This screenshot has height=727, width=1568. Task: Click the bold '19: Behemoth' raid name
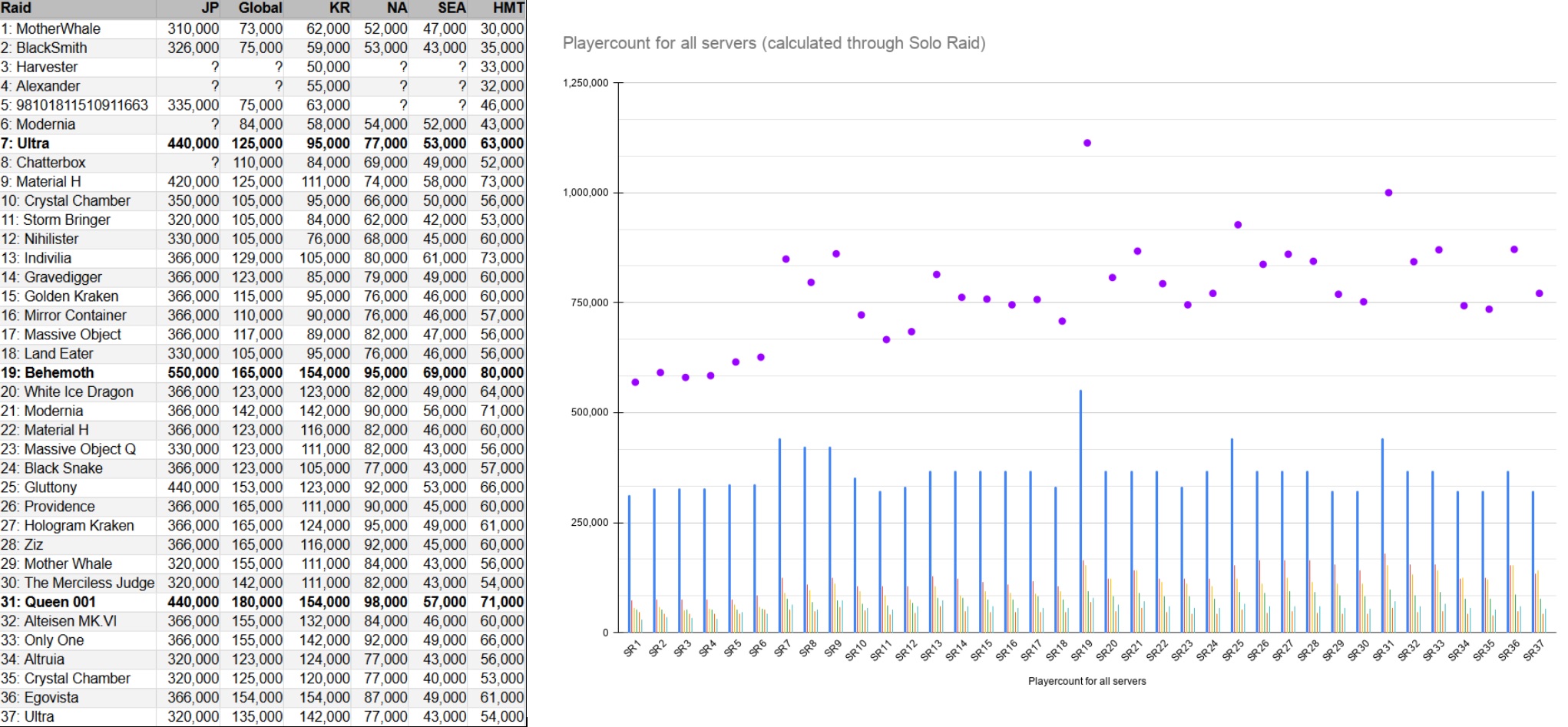pos(48,373)
